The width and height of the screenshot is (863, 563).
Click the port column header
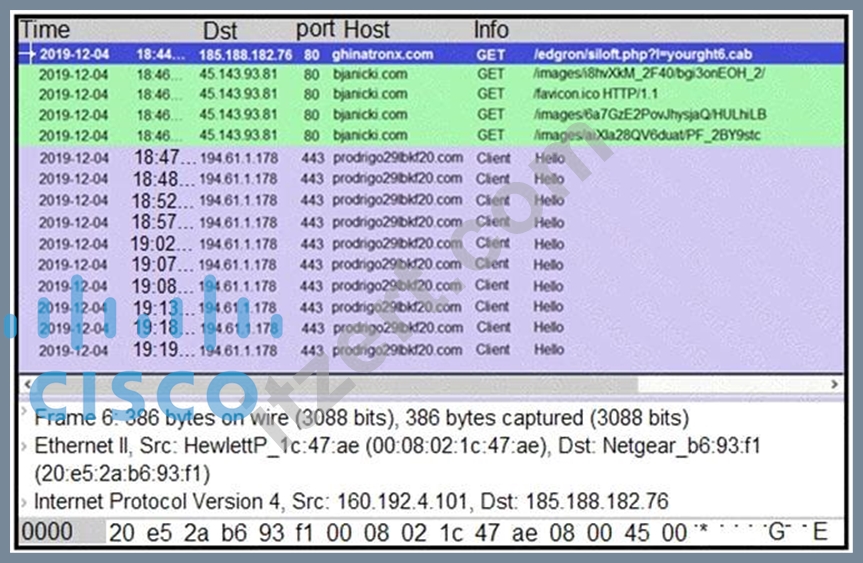[316, 30]
